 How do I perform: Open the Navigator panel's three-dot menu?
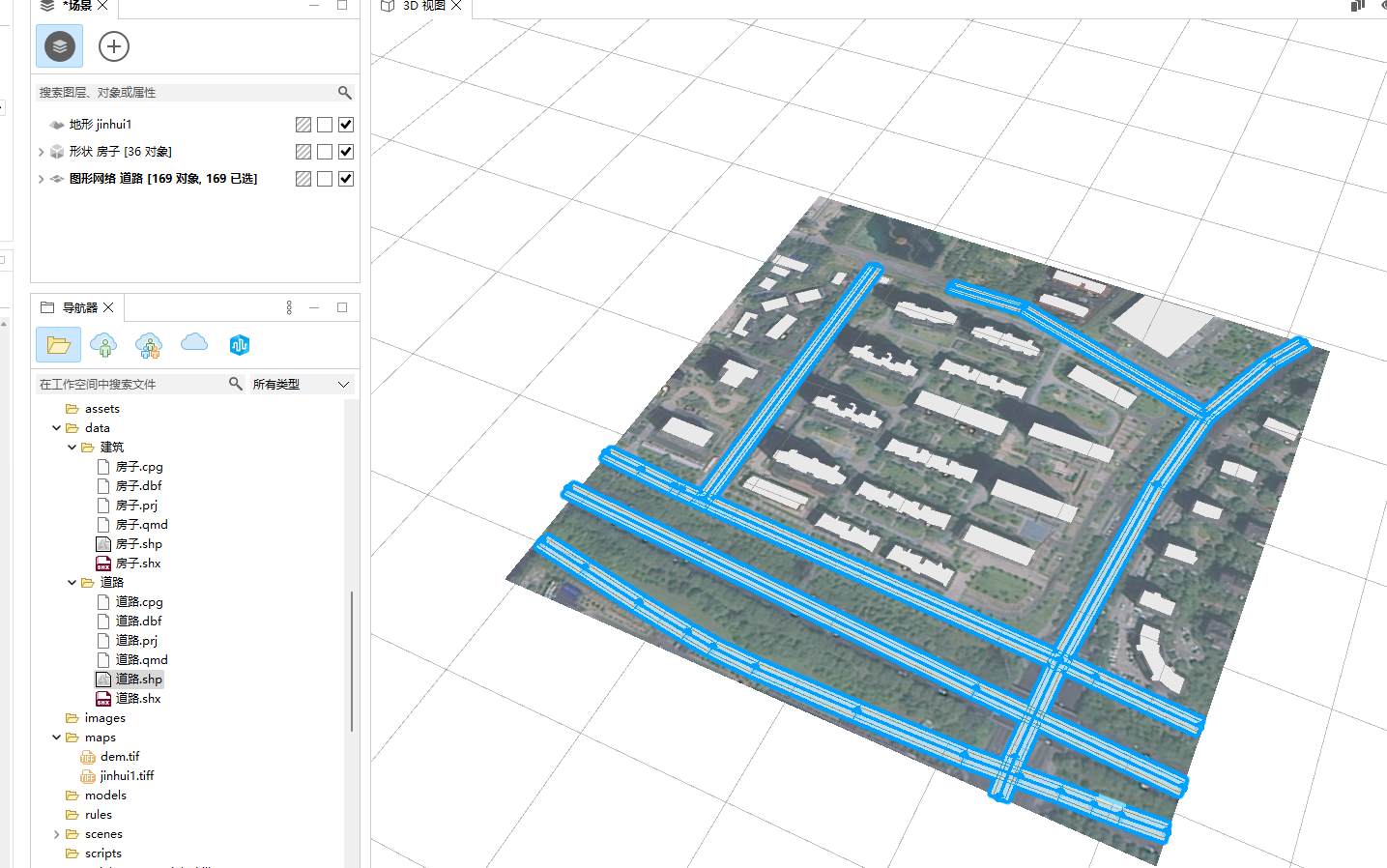click(x=289, y=307)
